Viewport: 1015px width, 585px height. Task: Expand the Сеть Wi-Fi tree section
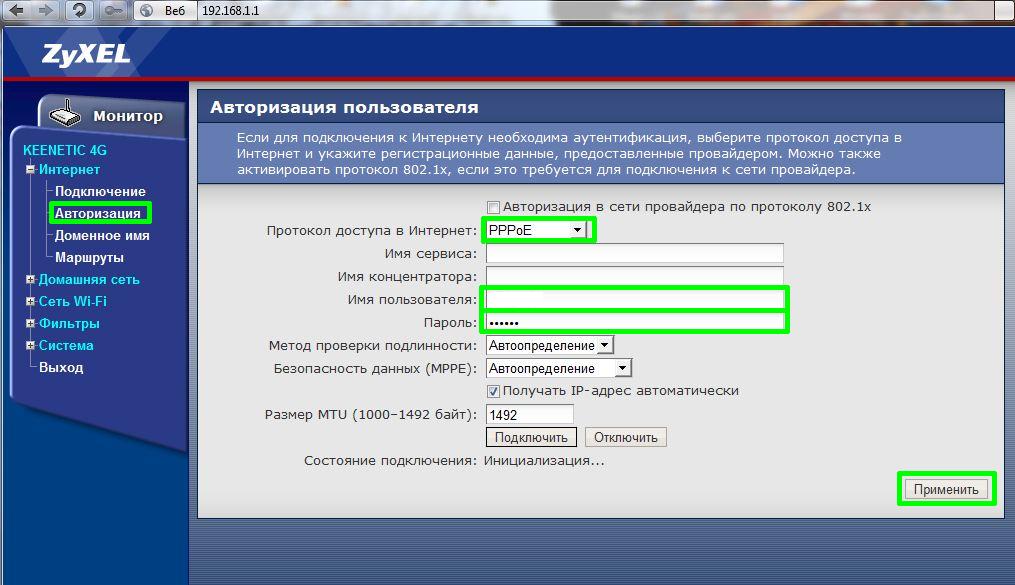click(x=30, y=302)
